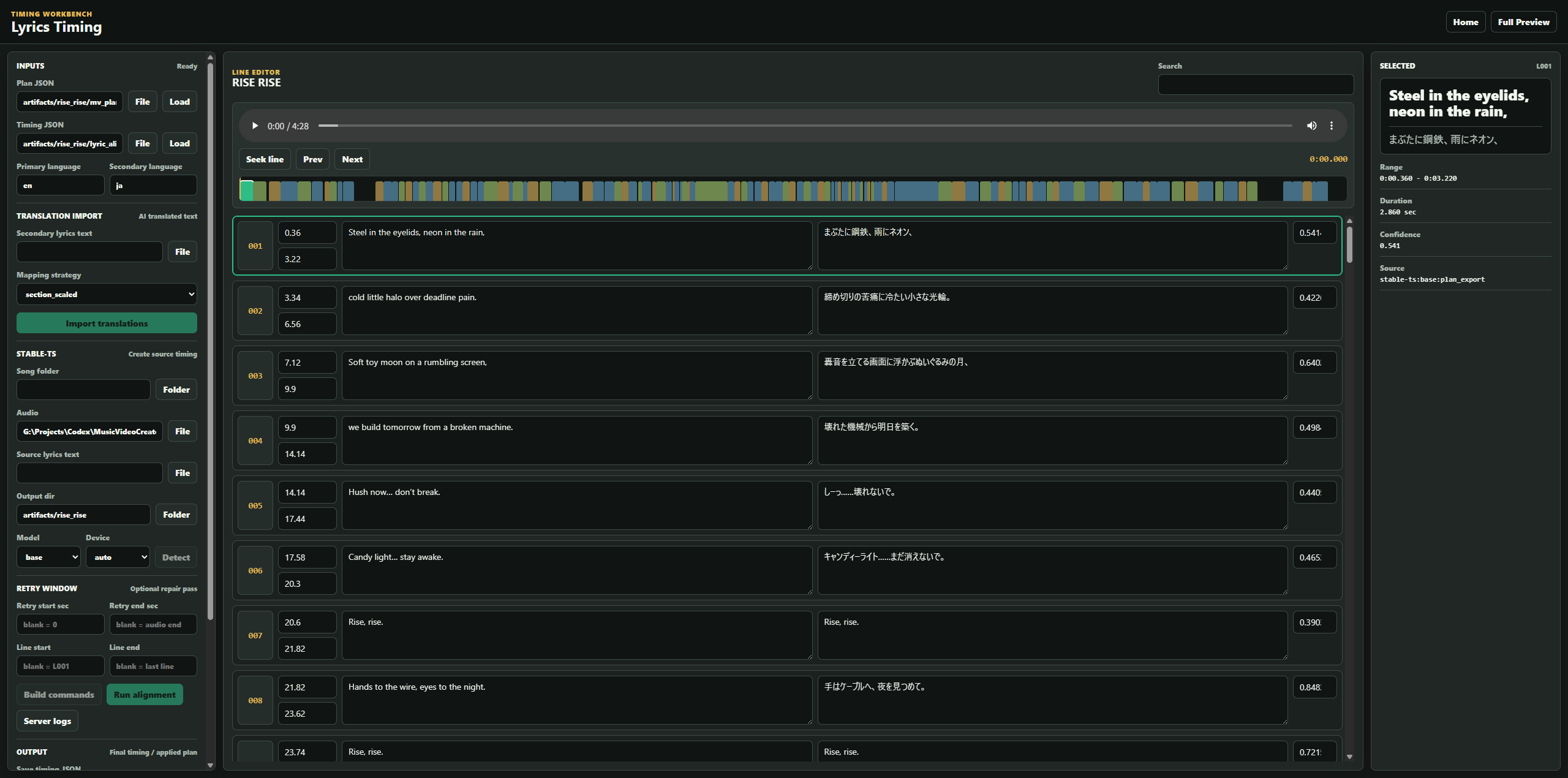Image resolution: width=1568 pixels, height=778 pixels.
Task: Edit the 'Candy light... stay awake.' lyric
Action: point(577,570)
